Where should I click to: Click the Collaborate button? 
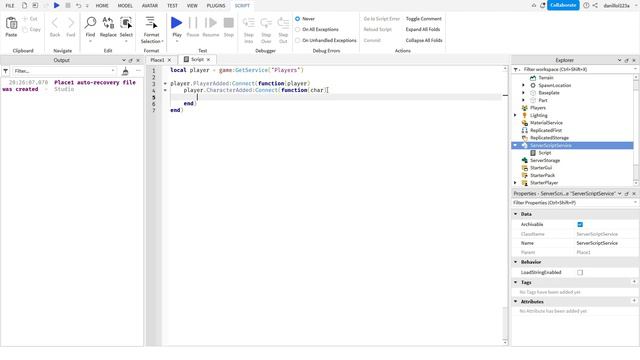(x=563, y=5)
